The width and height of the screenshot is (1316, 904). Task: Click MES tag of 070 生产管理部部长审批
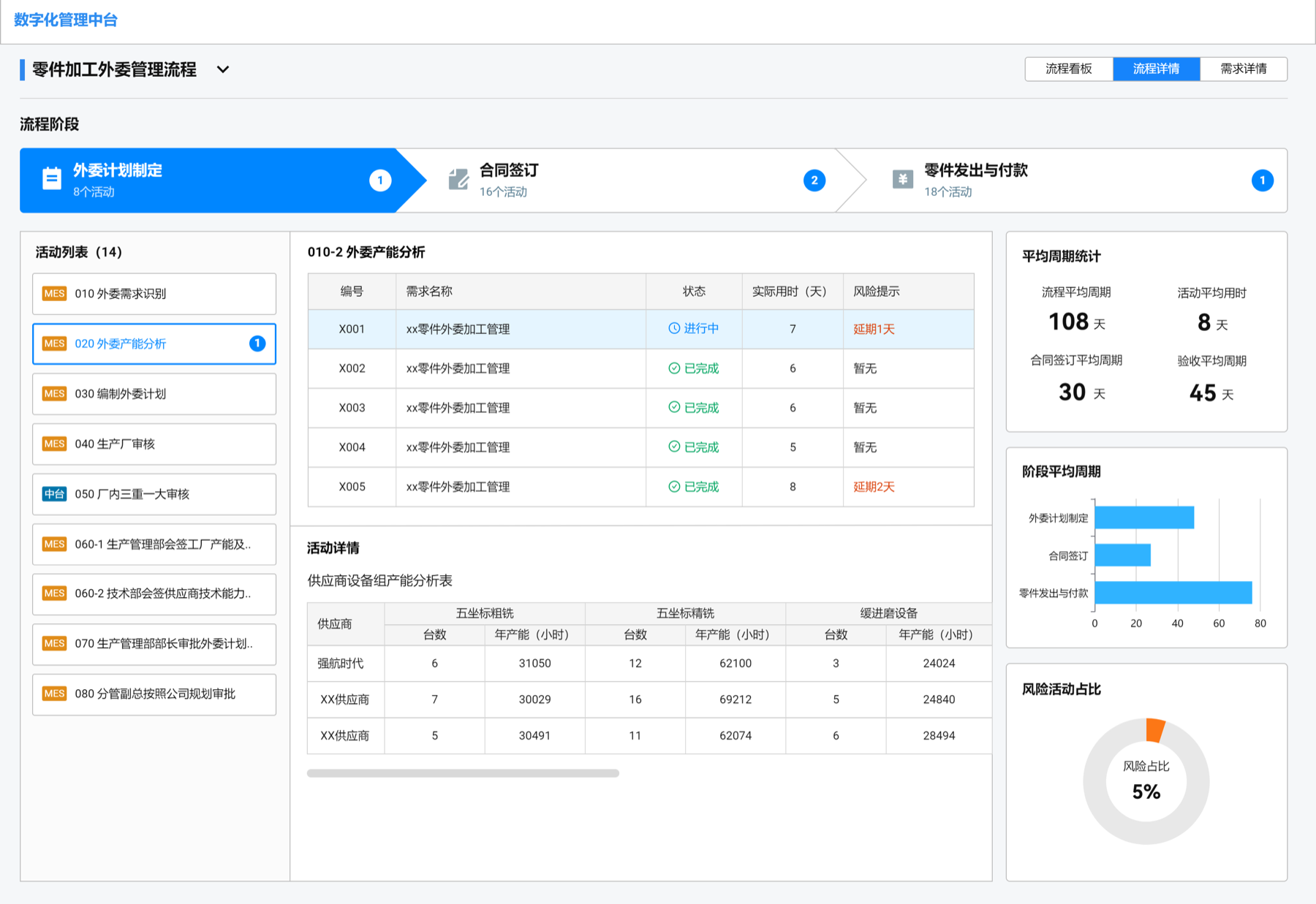[x=55, y=644]
